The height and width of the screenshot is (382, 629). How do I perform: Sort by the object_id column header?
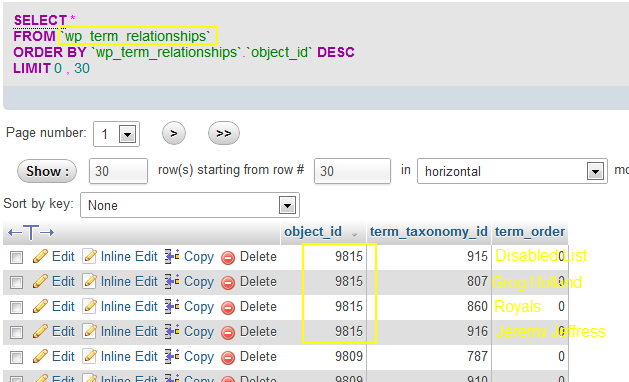click(313, 232)
